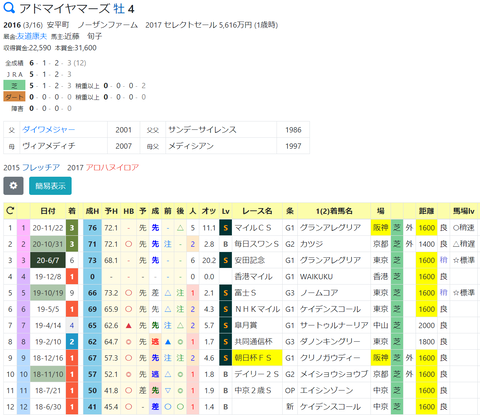The width and height of the screenshot is (480, 417).
Task: Click the 馬場lv column header
Action: pos(464,211)
